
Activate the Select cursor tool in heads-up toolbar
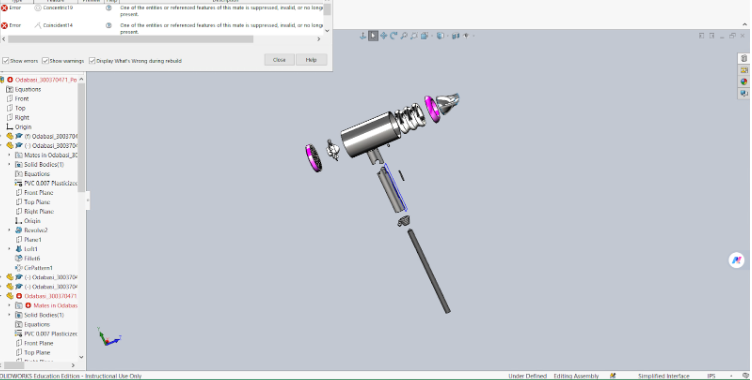tap(373, 36)
